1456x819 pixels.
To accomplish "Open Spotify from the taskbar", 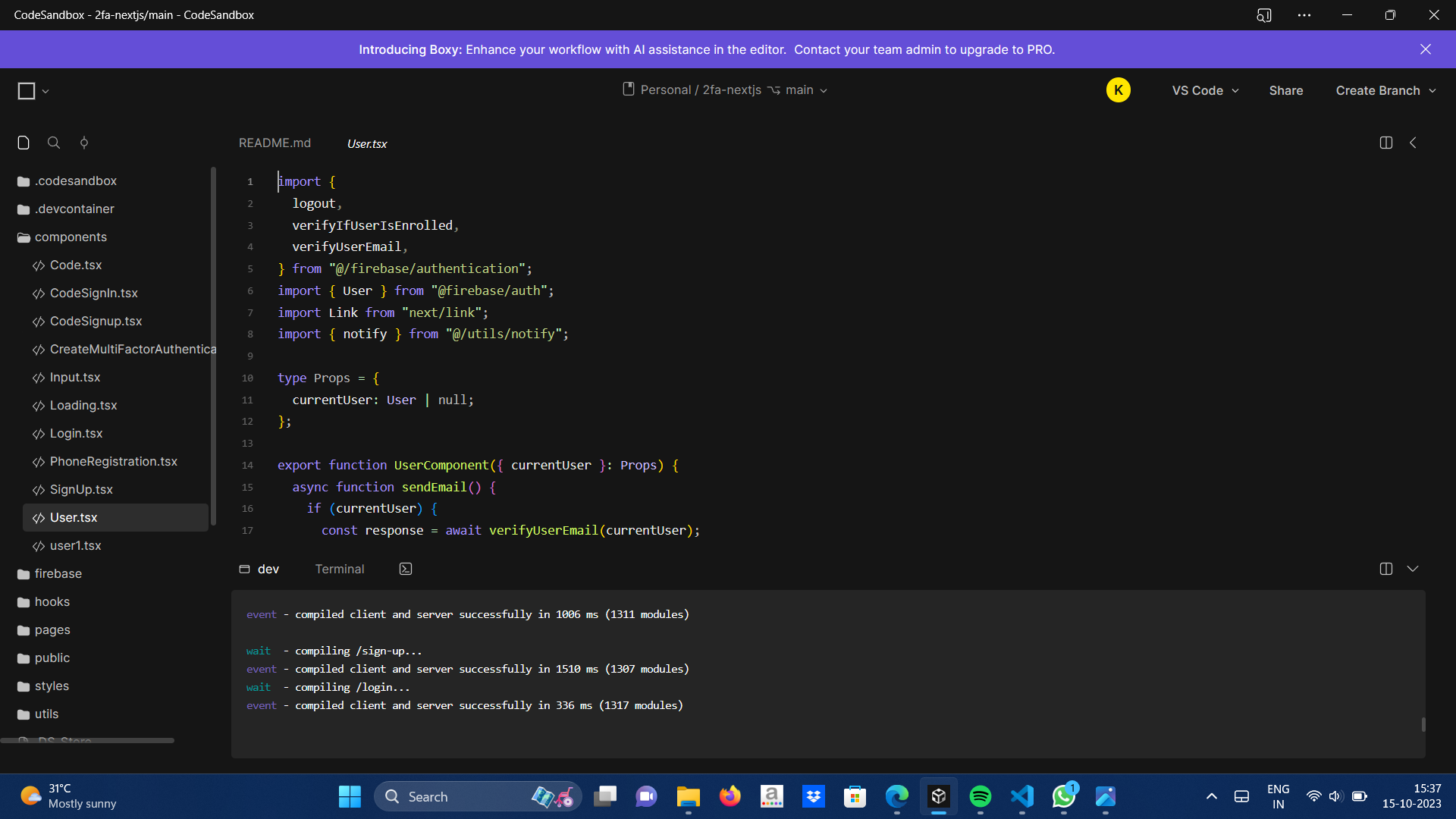I will click(x=980, y=796).
